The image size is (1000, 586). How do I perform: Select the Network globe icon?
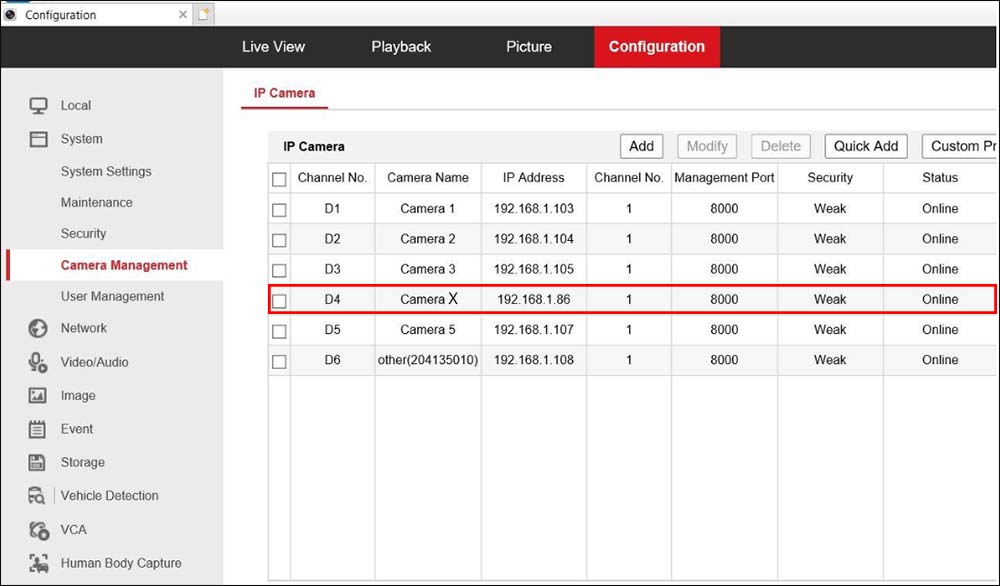coord(38,328)
